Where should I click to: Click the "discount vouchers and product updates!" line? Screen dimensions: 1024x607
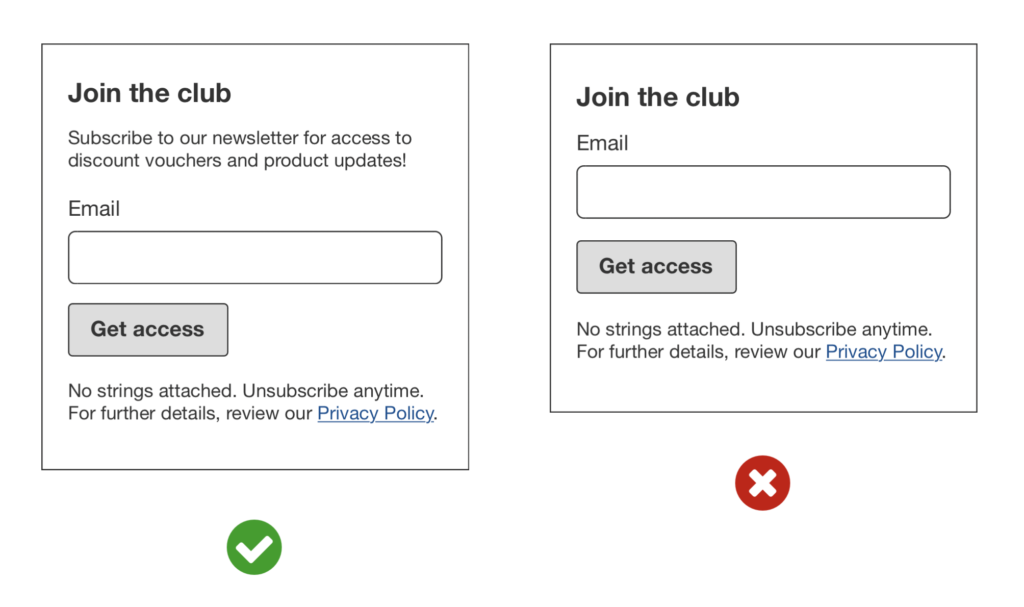click(237, 160)
